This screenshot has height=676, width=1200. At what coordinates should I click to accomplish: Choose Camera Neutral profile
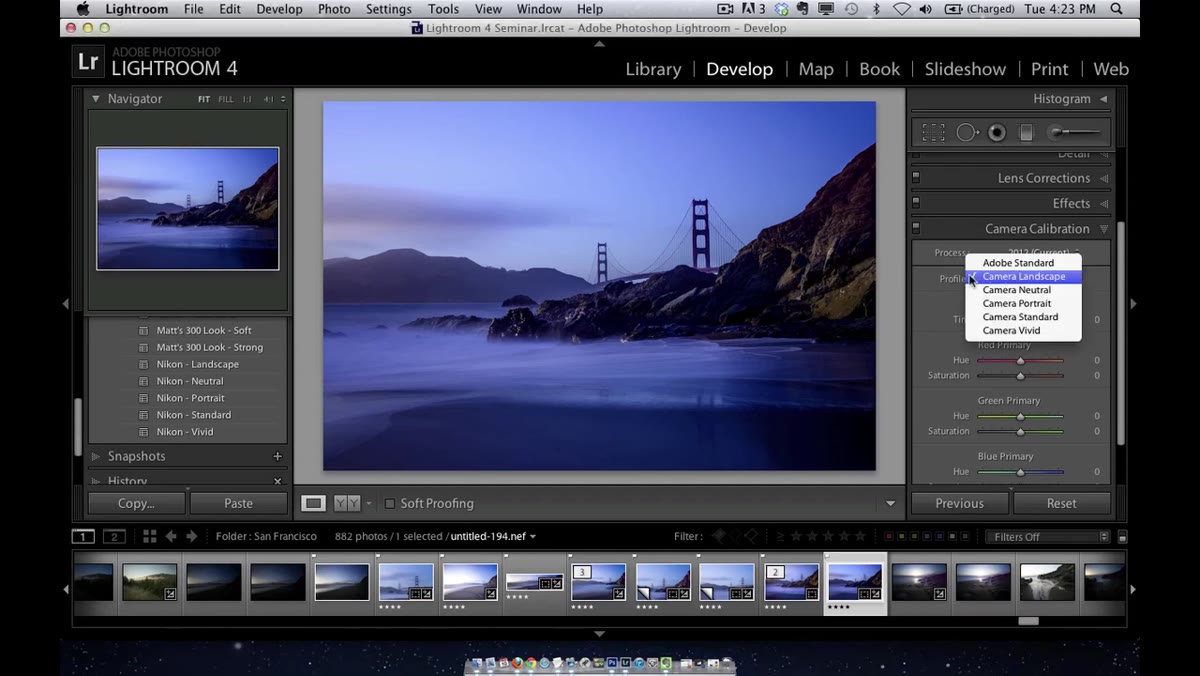(x=1023, y=290)
